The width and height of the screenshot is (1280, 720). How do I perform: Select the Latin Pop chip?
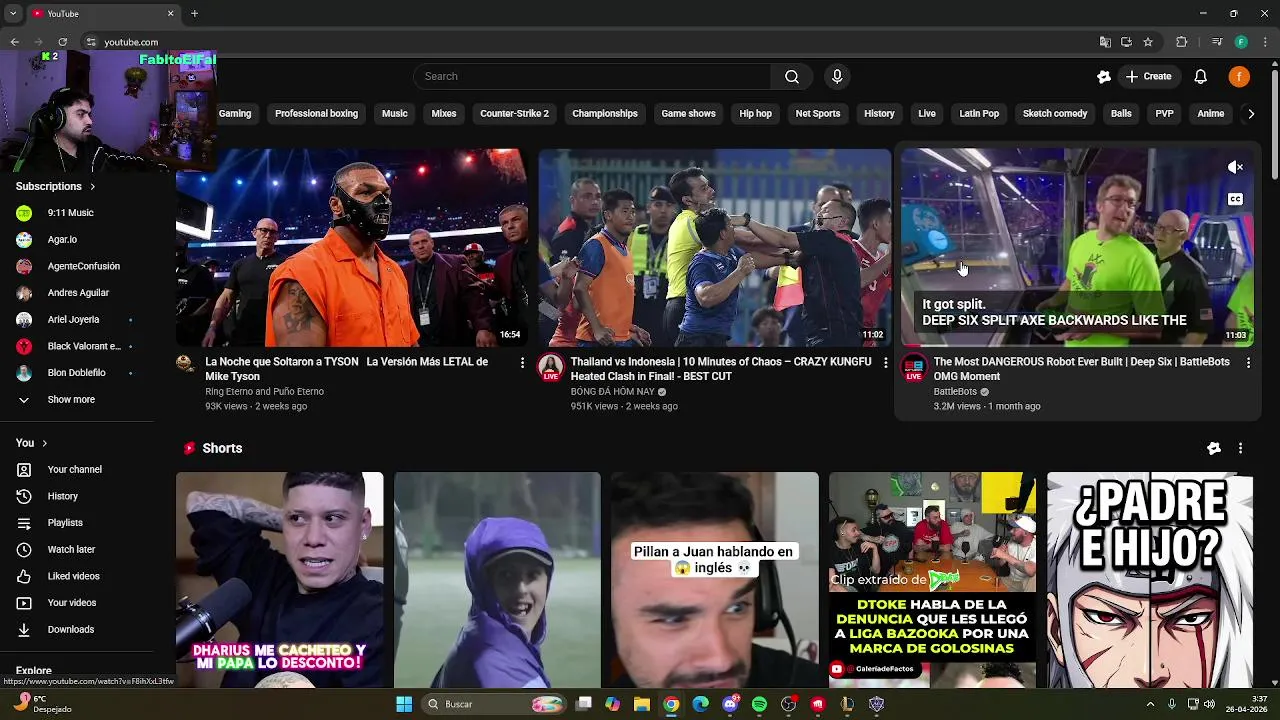point(979,114)
